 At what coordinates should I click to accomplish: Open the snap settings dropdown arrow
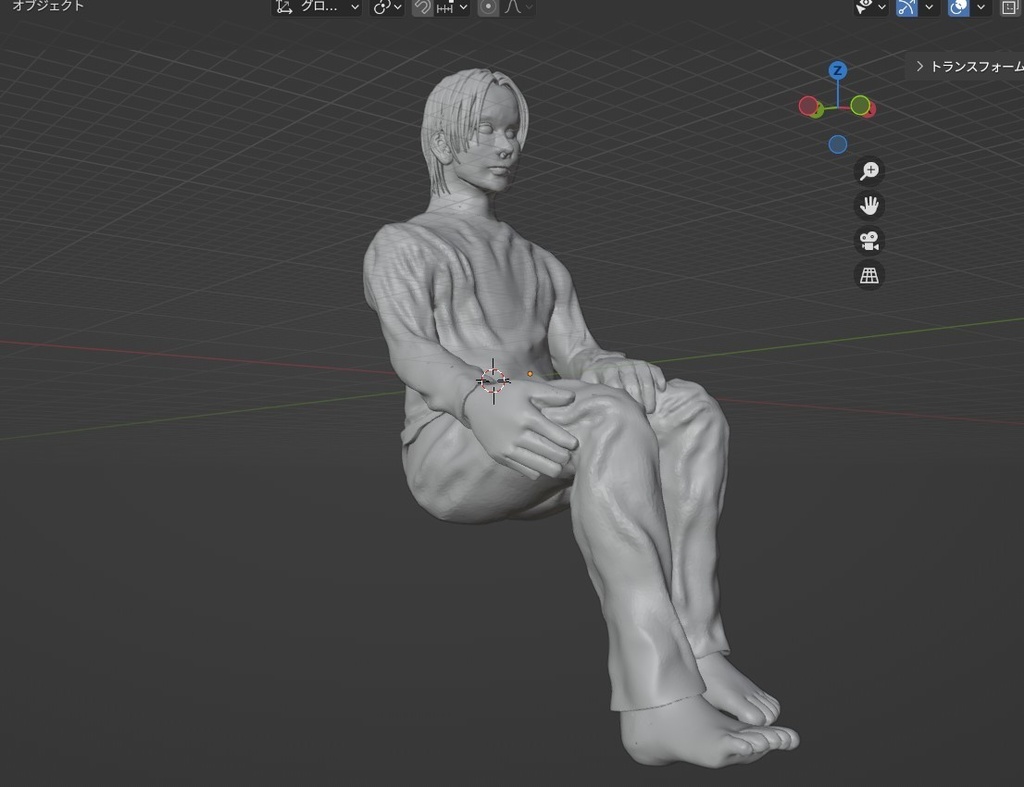(x=462, y=8)
